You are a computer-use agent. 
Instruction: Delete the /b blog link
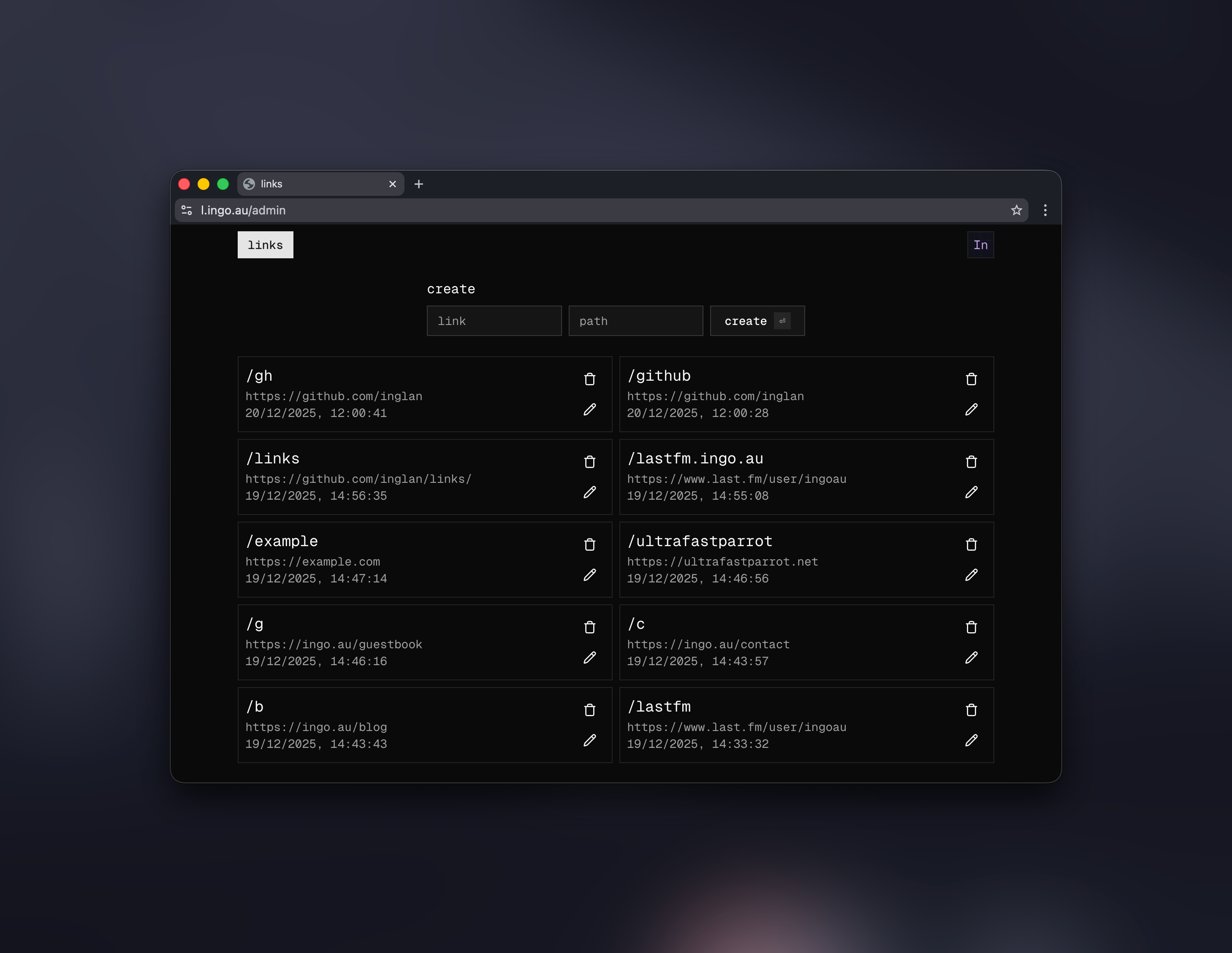click(589, 710)
